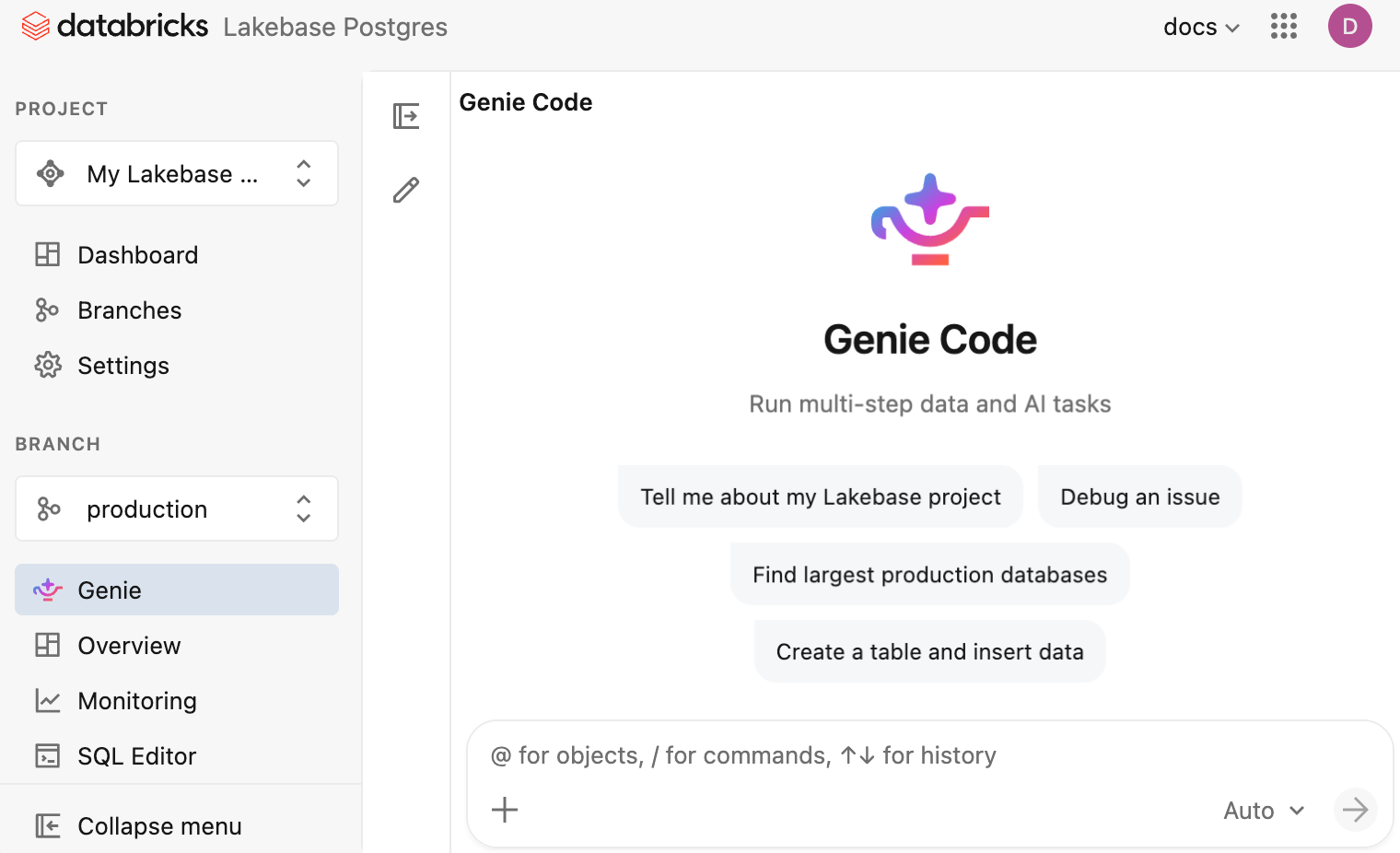The width and height of the screenshot is (1400, 853).
Task: Go to Dashboard in the project menu
Action: (177, 254)
